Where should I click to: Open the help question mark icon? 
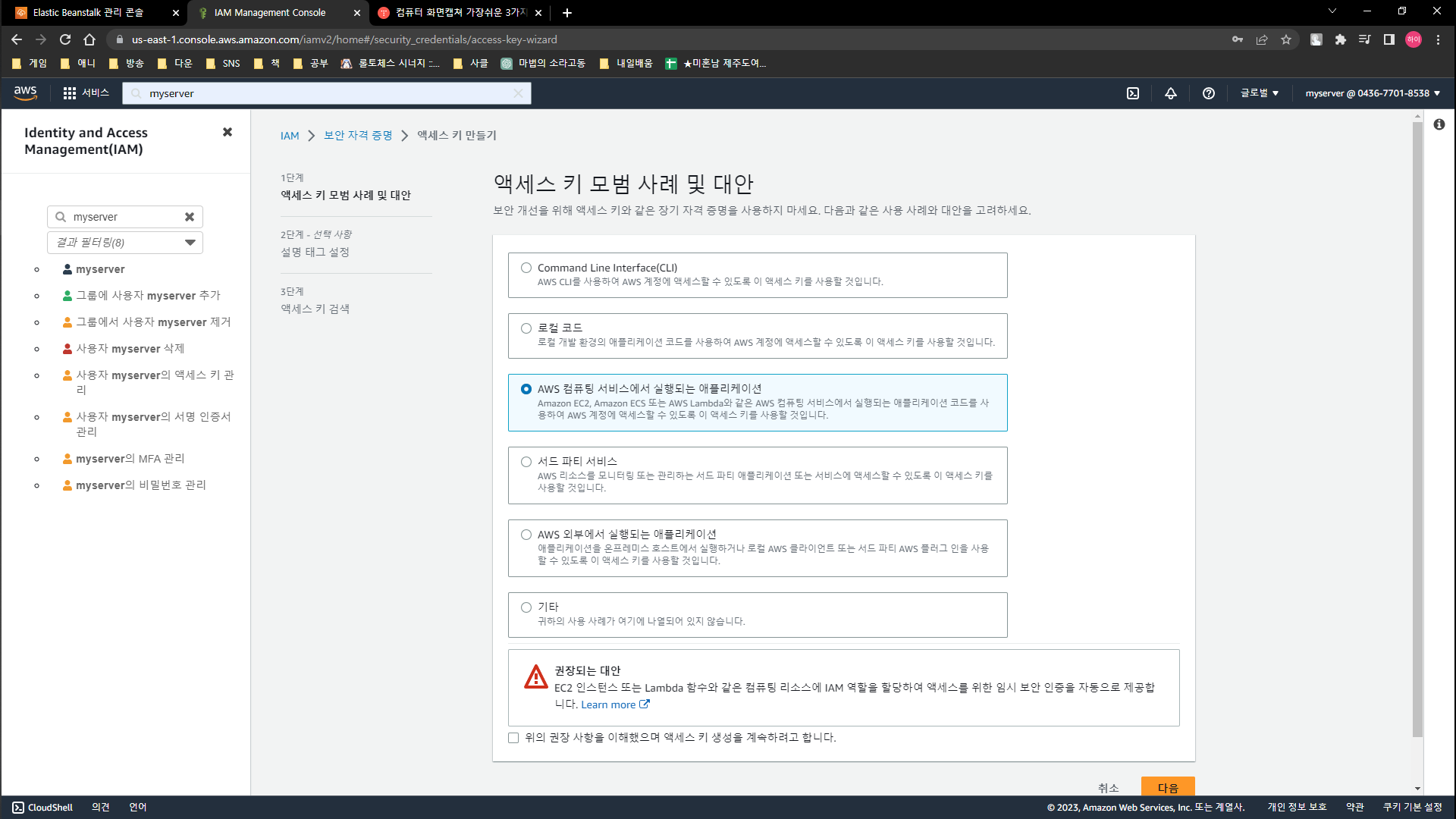(1209, 93)
